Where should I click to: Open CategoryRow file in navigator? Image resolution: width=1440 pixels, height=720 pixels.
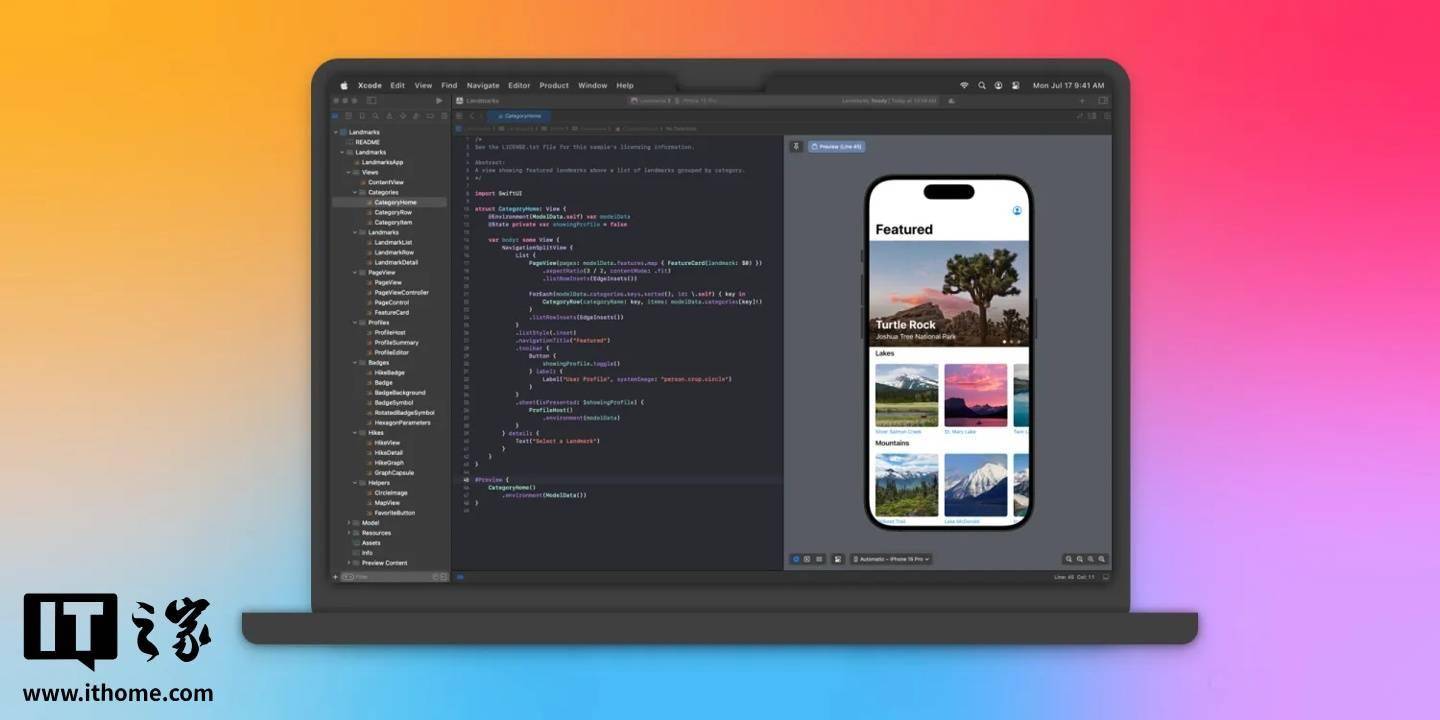393,212
